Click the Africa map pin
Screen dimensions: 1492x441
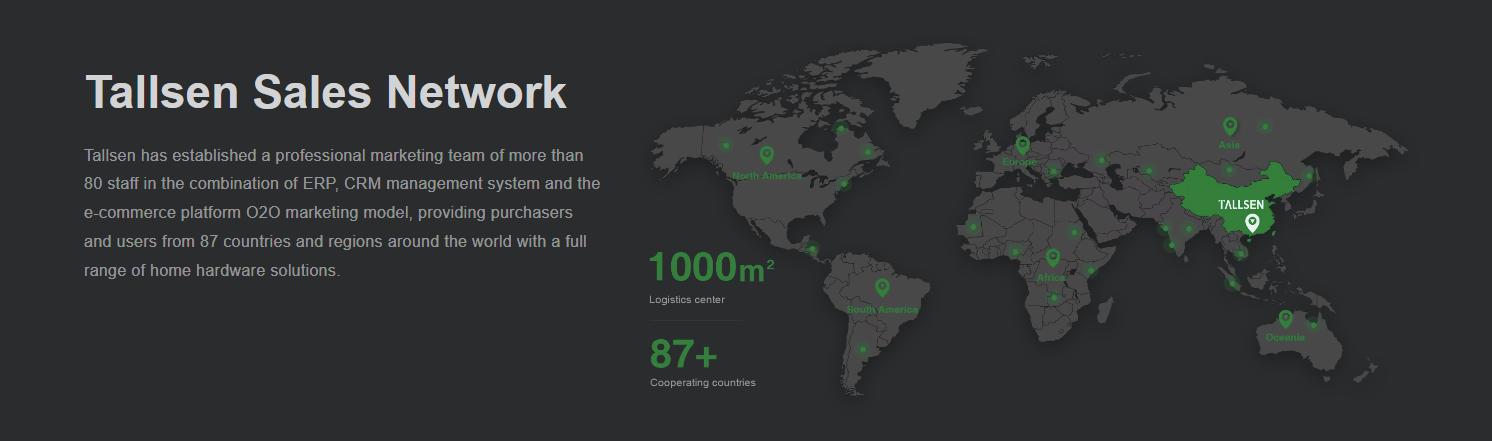tap(1052, 258)
